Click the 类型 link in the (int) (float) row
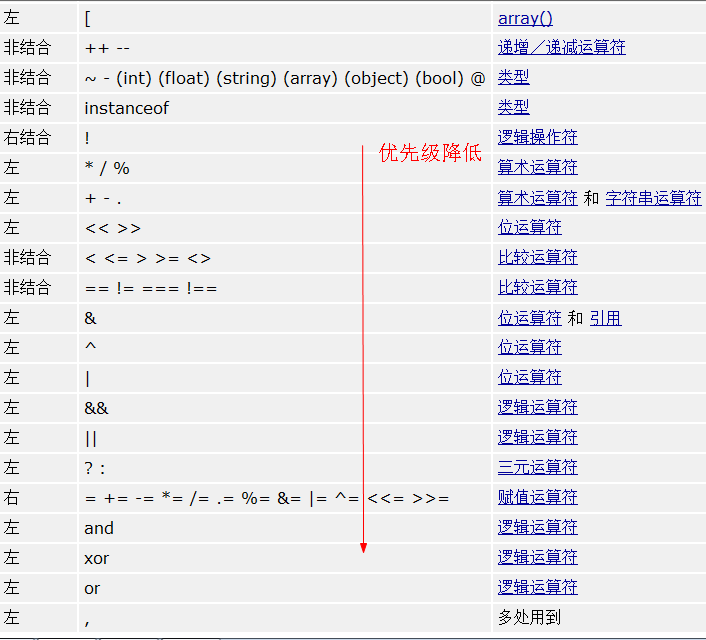The height and width of the screenshot is (640, 706). coord(513,77)
